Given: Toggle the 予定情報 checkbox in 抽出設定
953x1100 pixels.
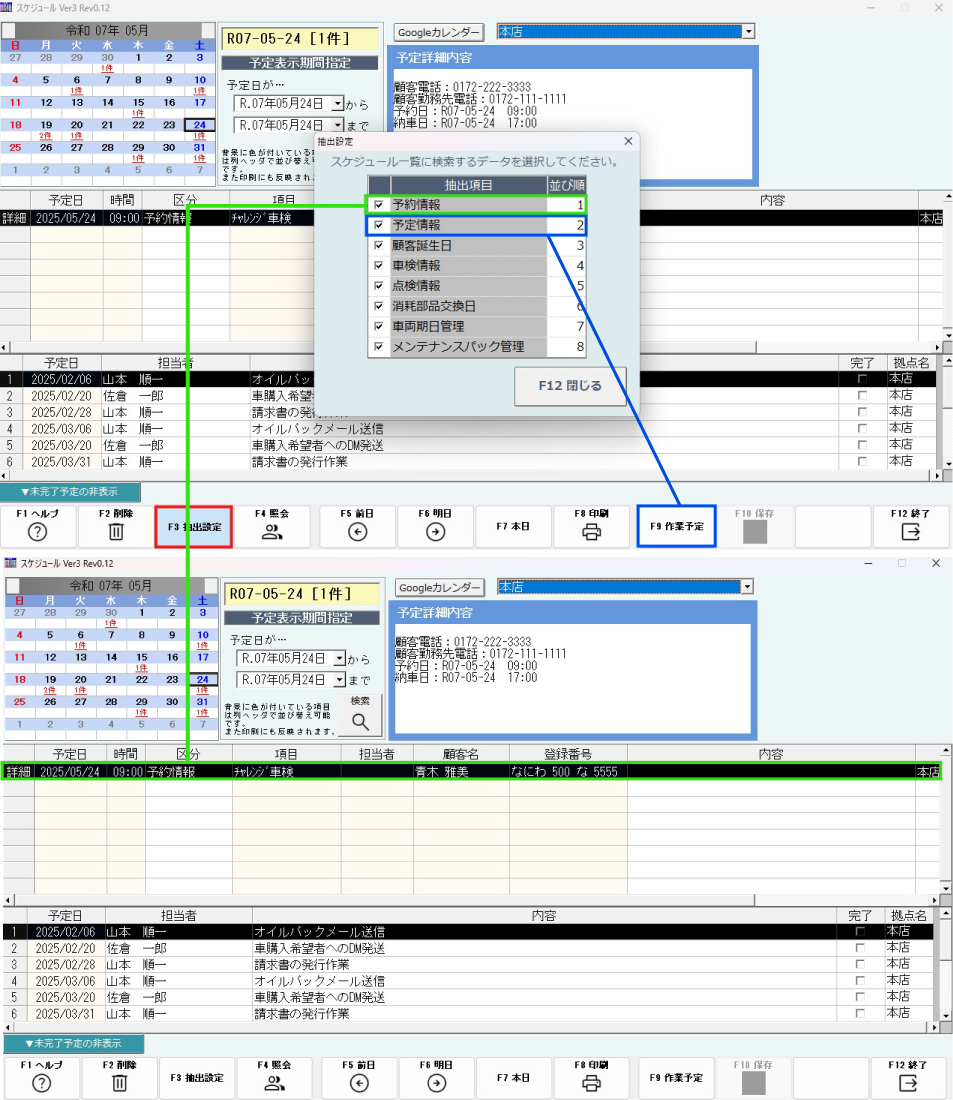Looking at the screenshot, I should pyautogui.click(x=379, y=225).
